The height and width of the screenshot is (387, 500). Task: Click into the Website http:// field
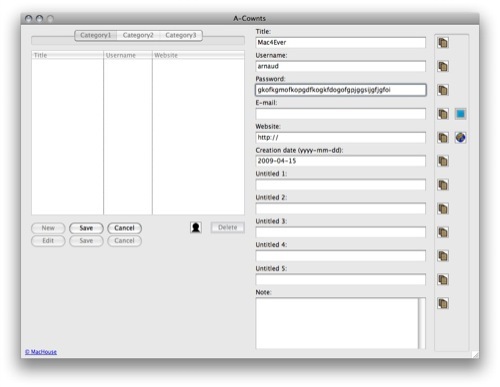(341, 138)
